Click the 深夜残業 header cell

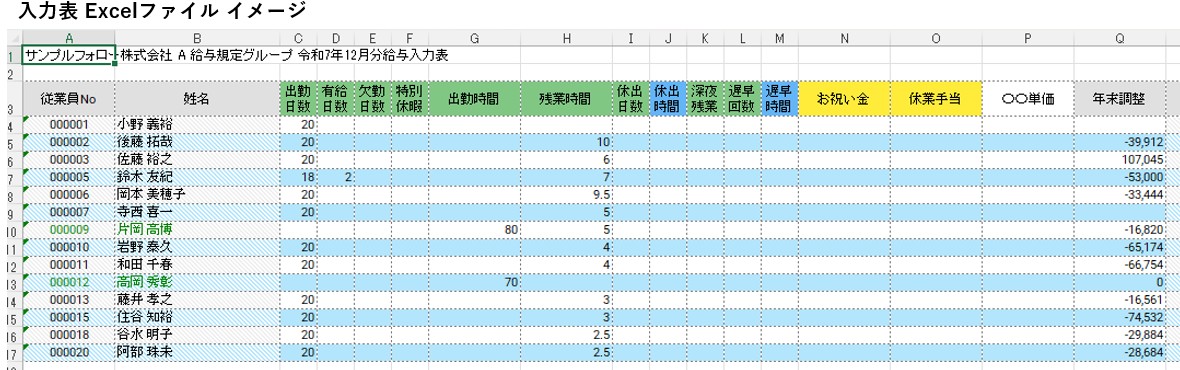pyautogui.click(x=704, y=98)
